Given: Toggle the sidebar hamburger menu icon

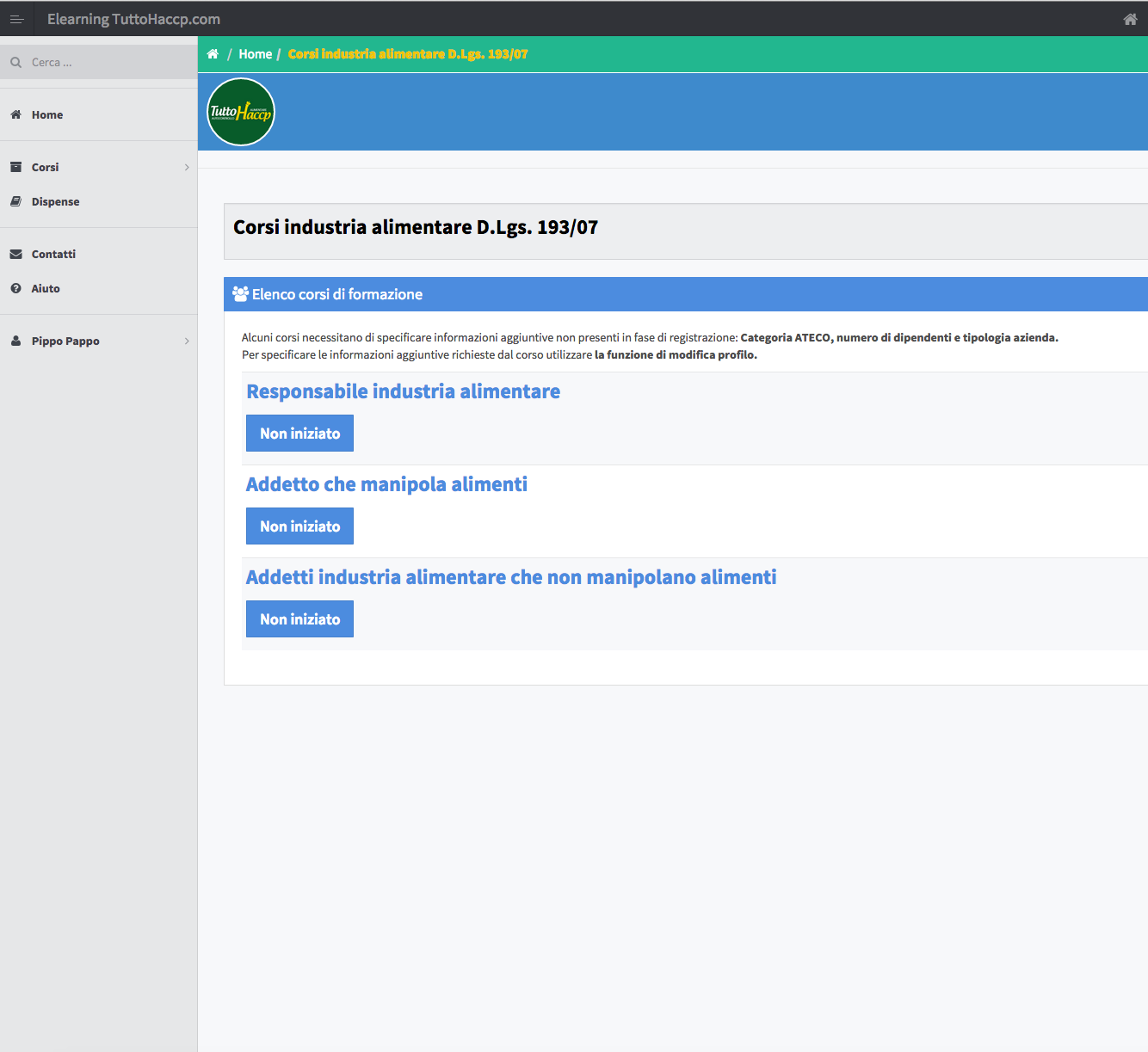Looking at the screenshot, I should pos(16,19).
